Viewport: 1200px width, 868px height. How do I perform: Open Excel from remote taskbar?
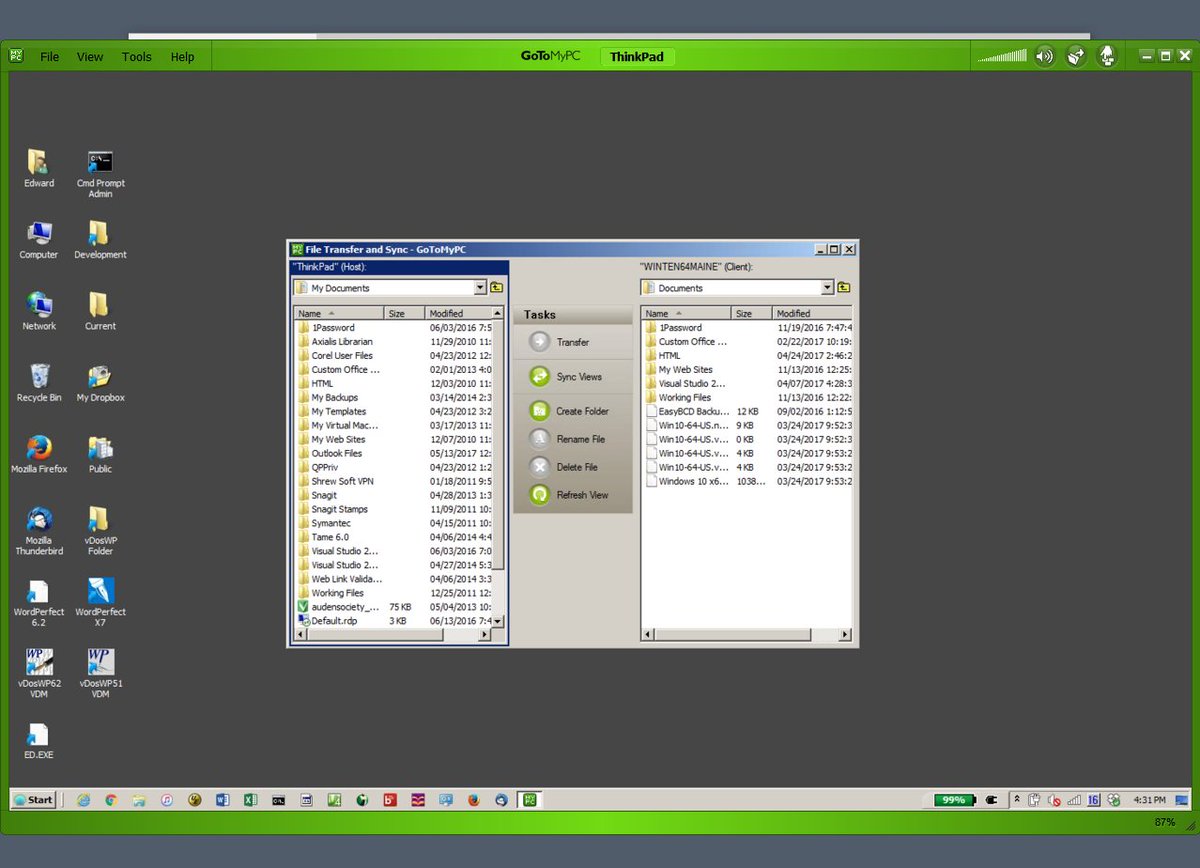[x=250, y=800]
